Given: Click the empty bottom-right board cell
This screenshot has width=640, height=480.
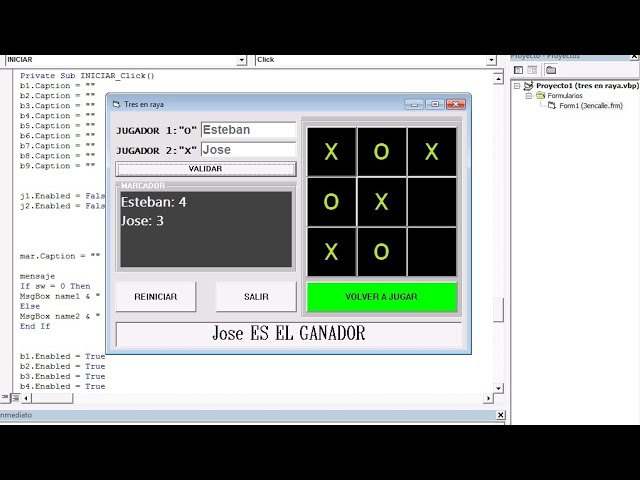Looking at the screenshot, I should 432,252.
